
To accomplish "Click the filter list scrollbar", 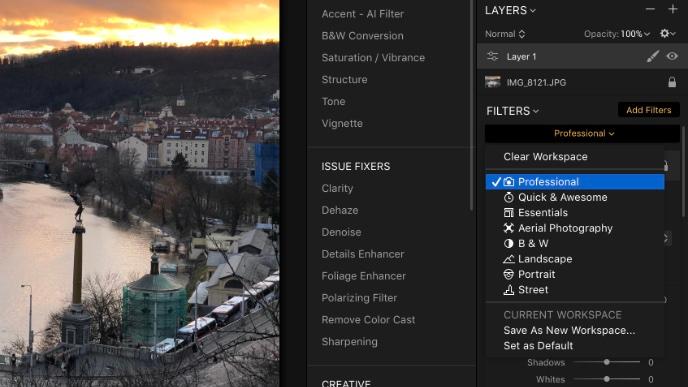I will tap(472, 105).
